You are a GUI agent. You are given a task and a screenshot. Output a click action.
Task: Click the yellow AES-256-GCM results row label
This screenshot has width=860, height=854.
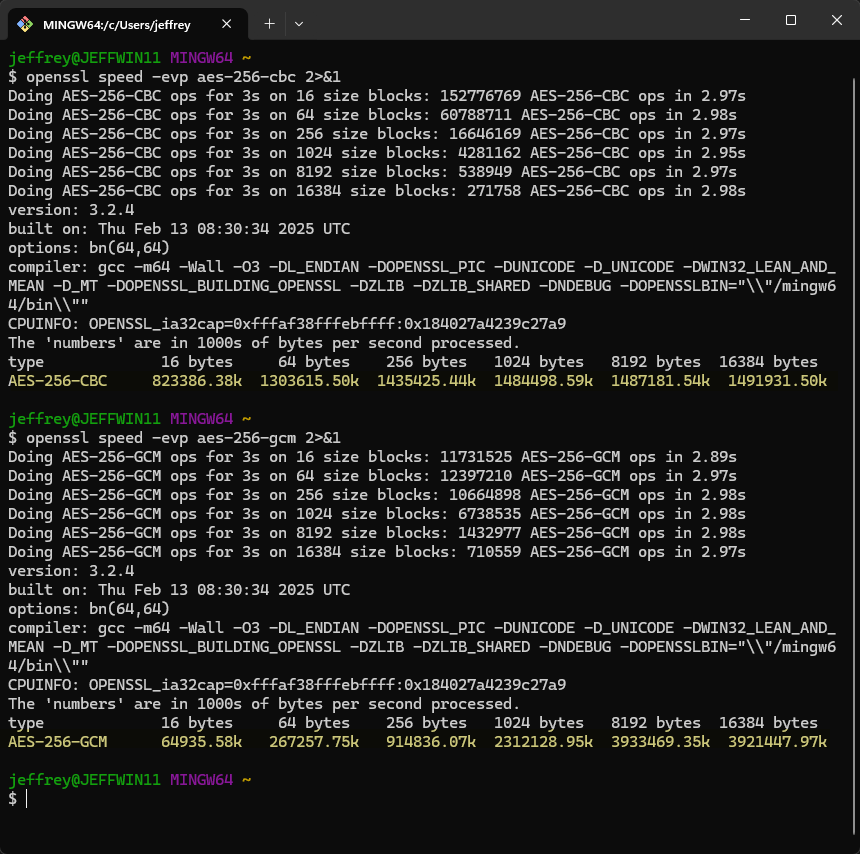[58, 742]
